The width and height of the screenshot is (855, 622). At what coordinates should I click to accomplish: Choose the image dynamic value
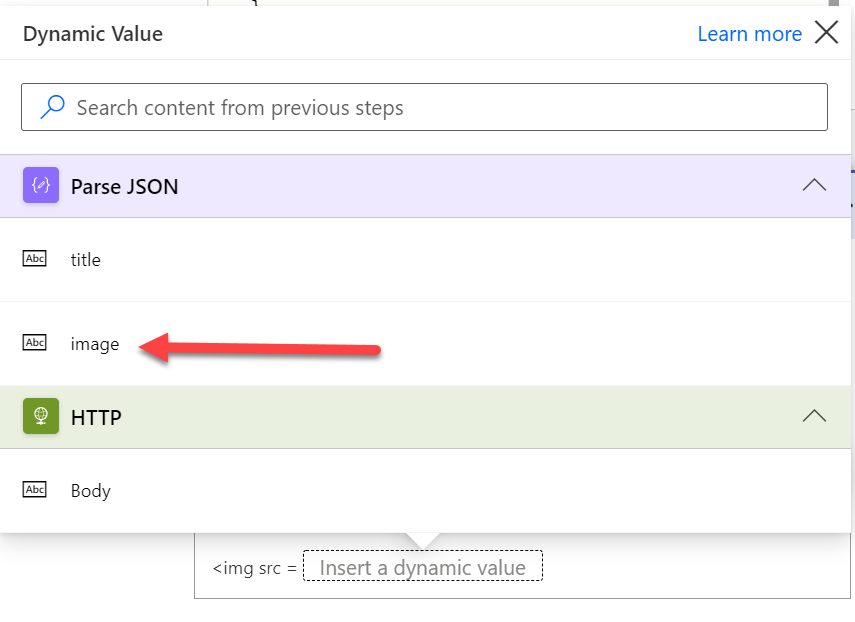95,344
